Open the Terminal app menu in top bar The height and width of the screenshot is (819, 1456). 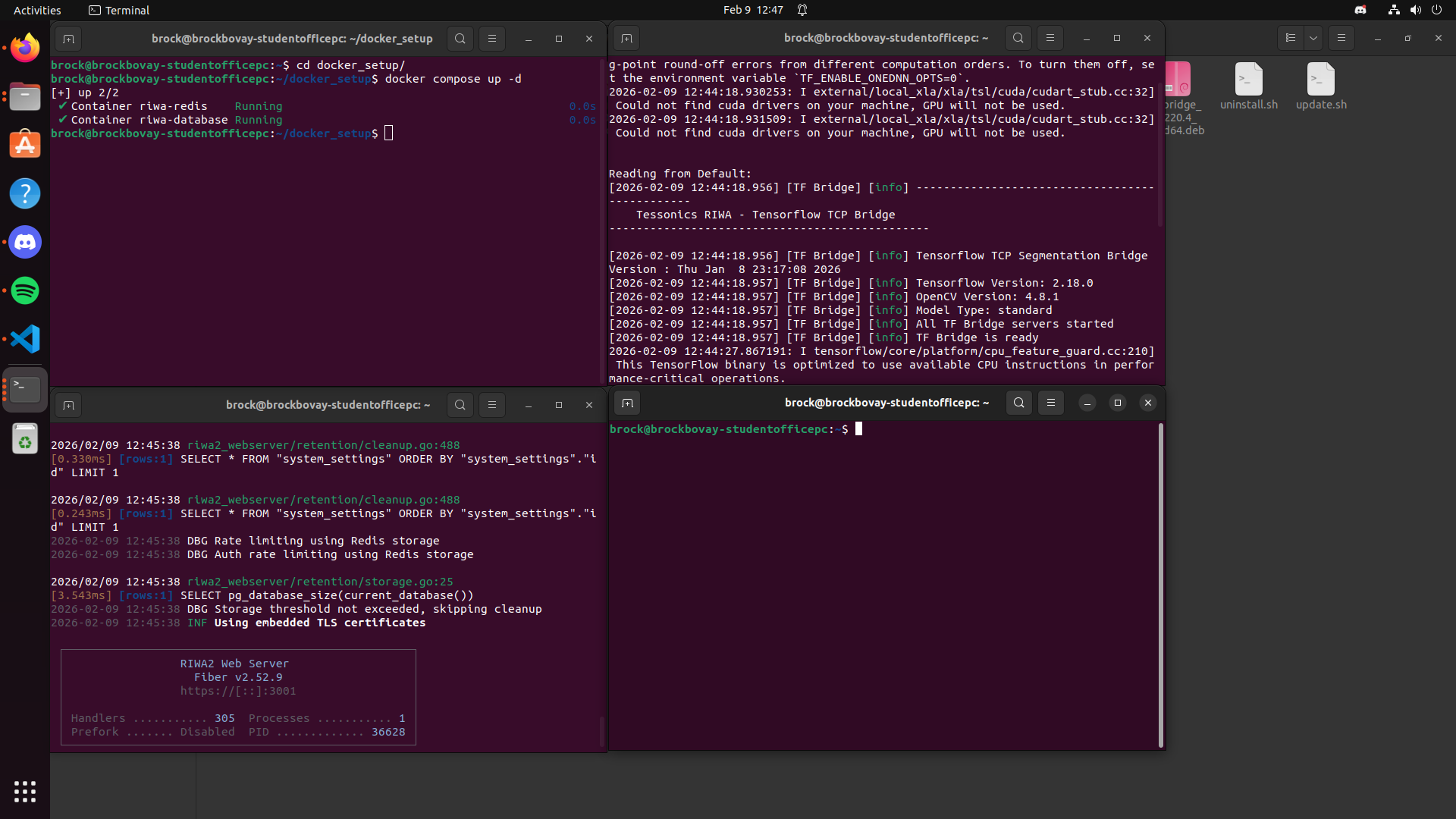(119, 10)
